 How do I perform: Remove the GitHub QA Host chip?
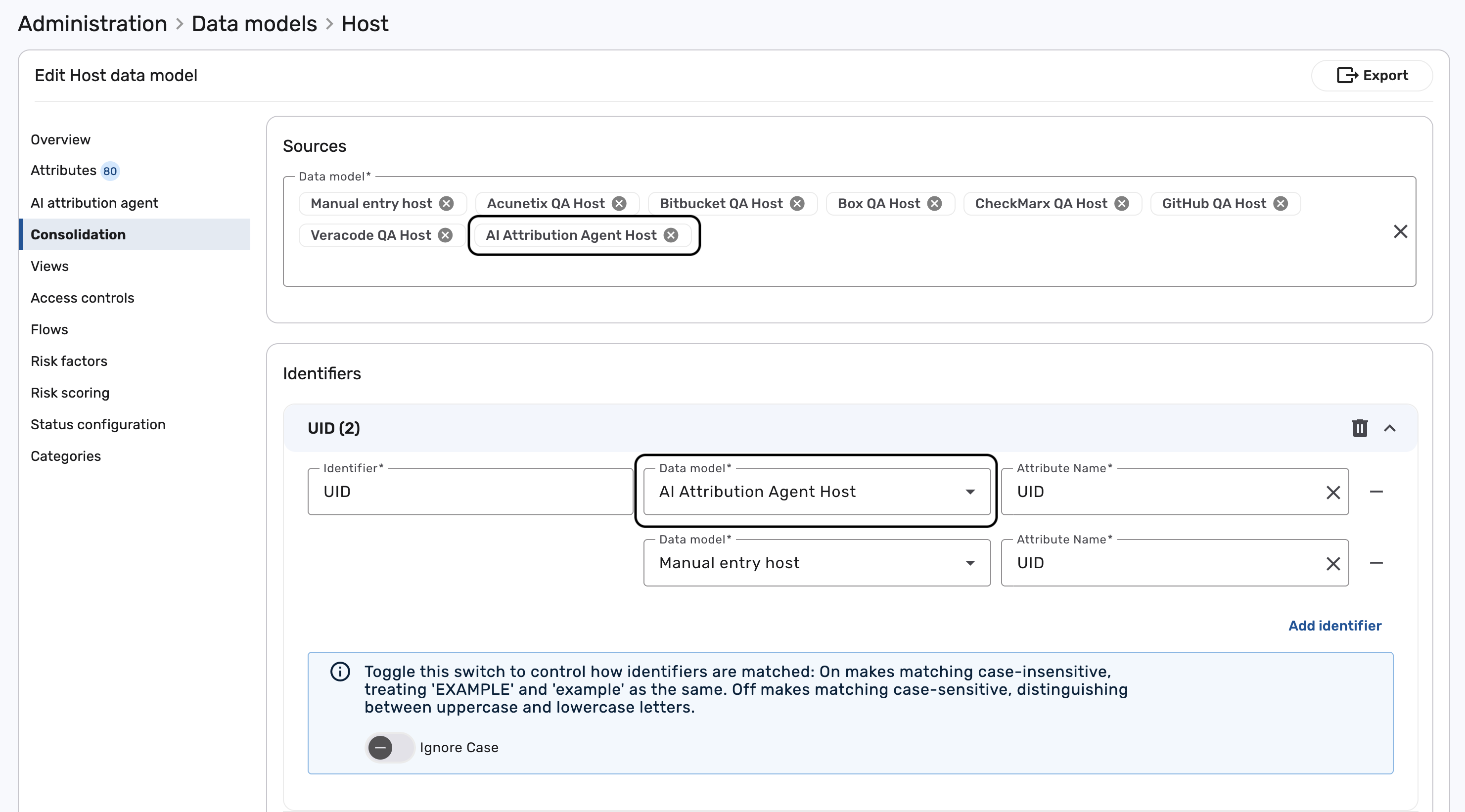(1280, 204)
